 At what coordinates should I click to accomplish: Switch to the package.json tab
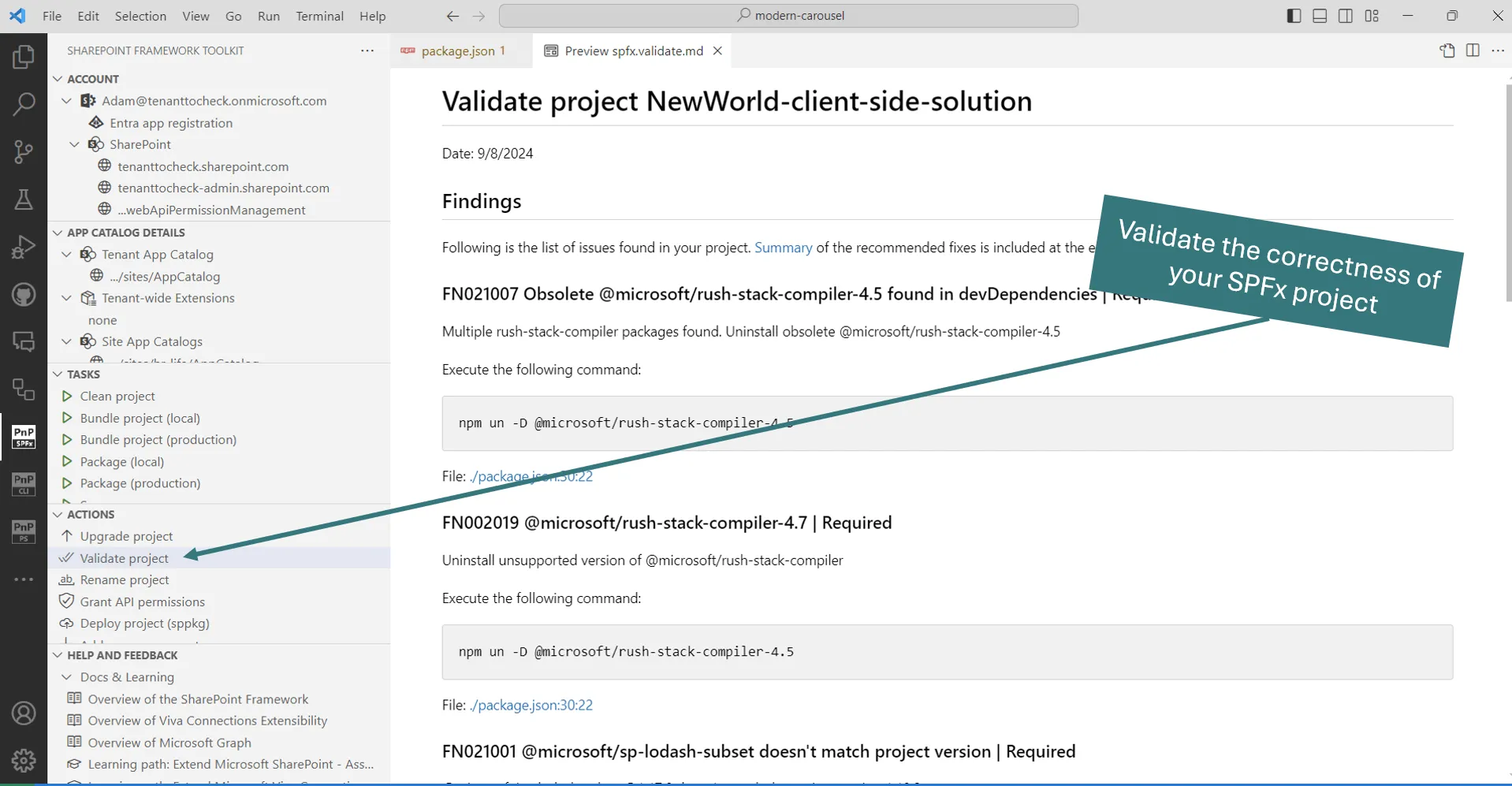460,50
